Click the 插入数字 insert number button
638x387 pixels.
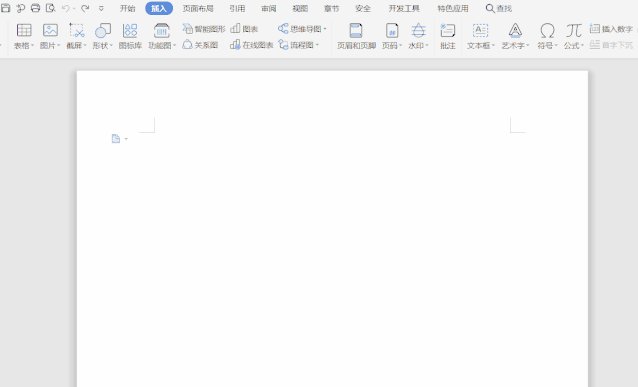pos(611,29)
